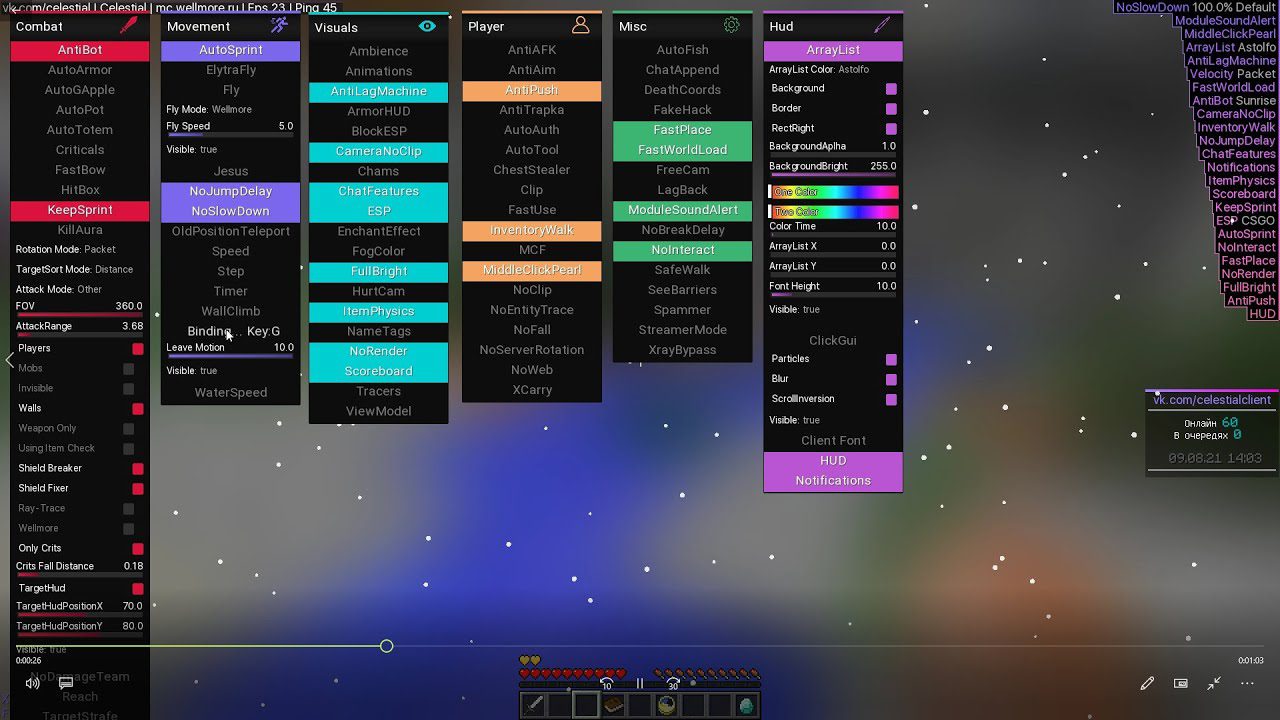Viewport: 1280px width, 720px height.
Task: Click the Visuals category header
Action: pos(378,27)
